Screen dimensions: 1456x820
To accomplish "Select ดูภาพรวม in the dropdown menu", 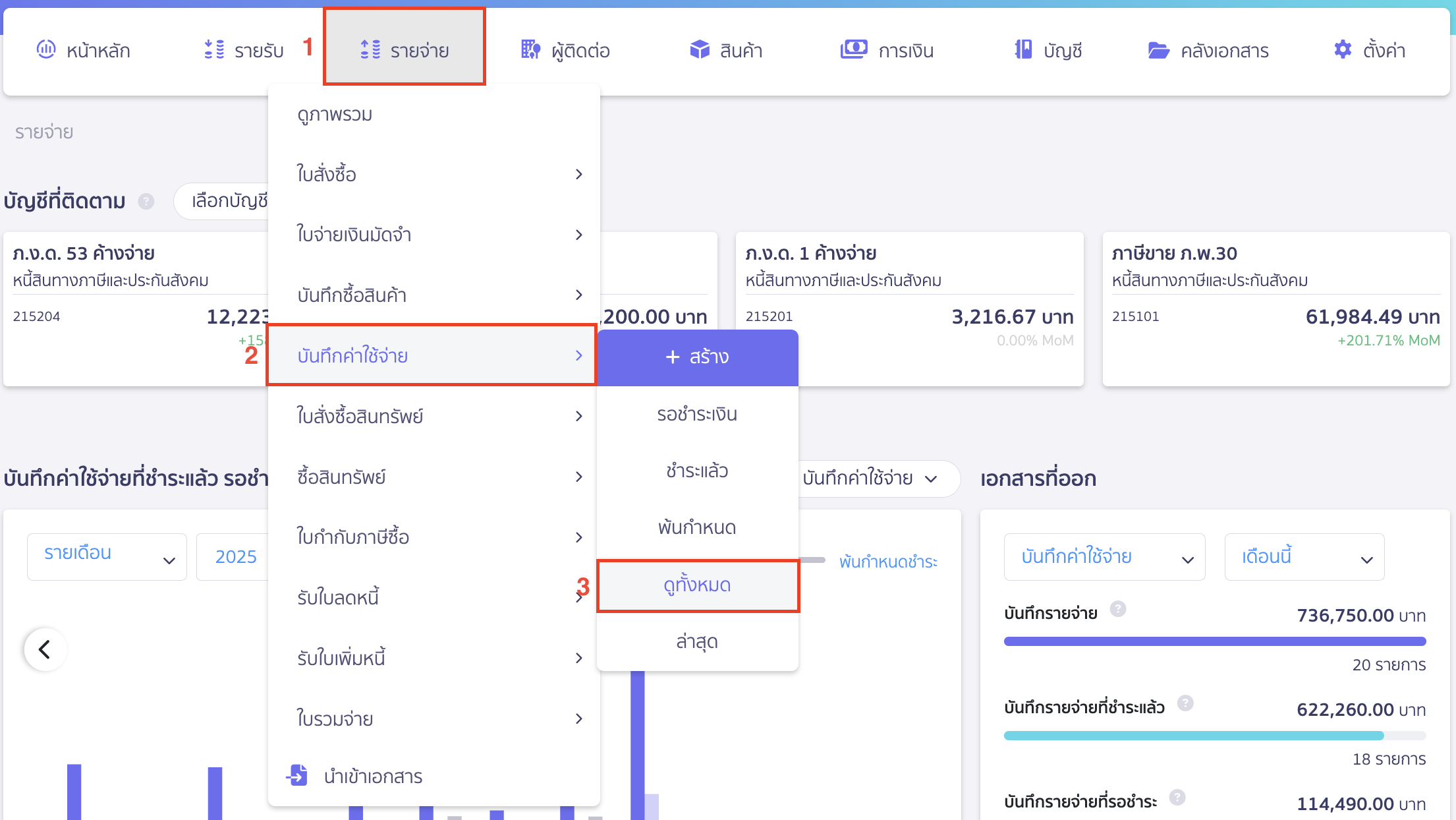I will [434, 114].
